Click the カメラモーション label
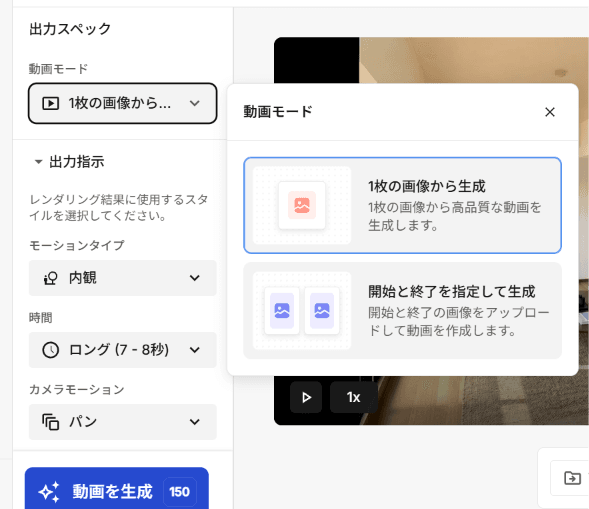The width and height of the screenshot is (589, 509). click(x=77, y=390)
